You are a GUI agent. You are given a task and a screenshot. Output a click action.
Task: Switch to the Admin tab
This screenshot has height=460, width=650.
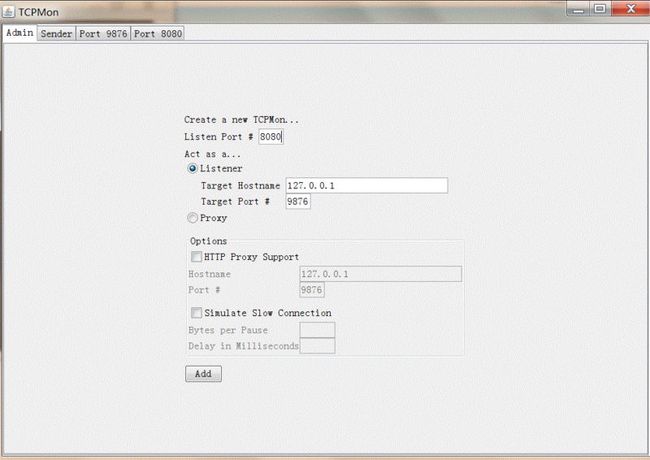[x=19, y=33]
